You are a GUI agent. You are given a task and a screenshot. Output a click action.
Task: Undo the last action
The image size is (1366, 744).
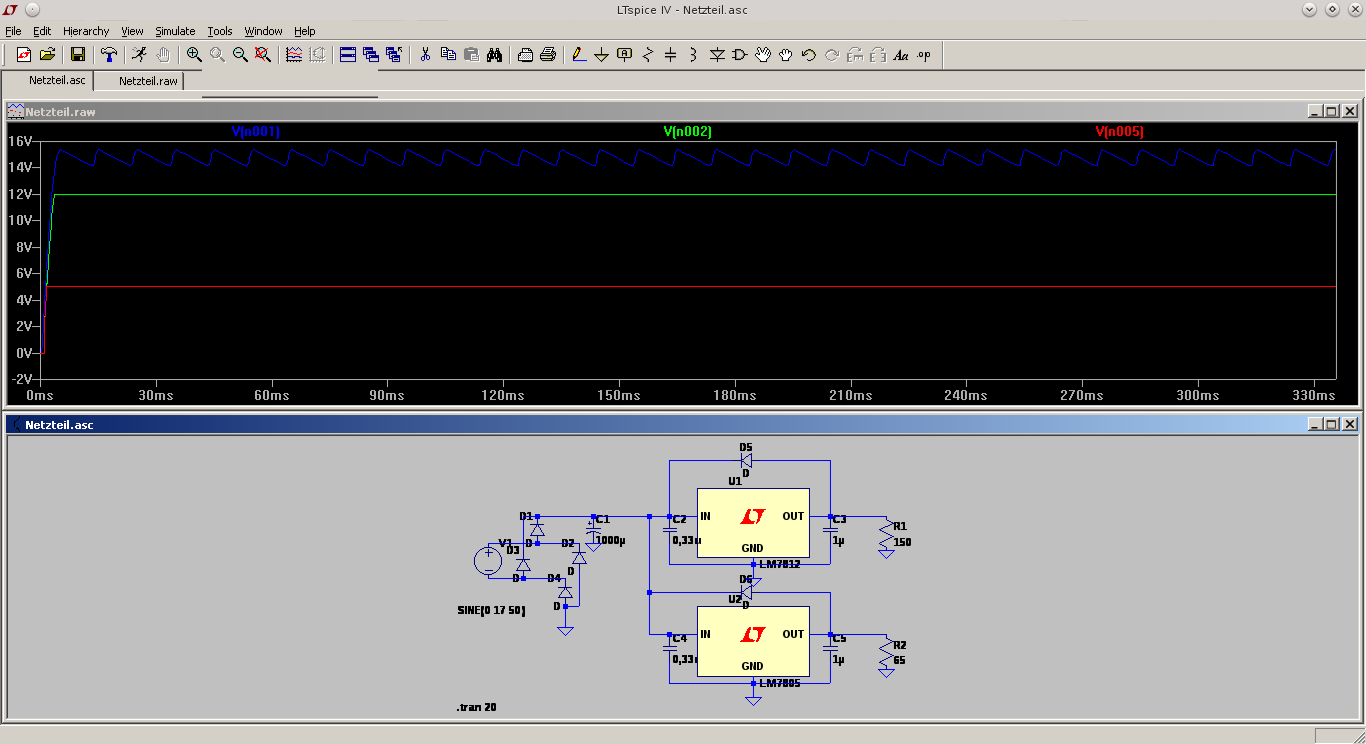[x=809, y=55]
